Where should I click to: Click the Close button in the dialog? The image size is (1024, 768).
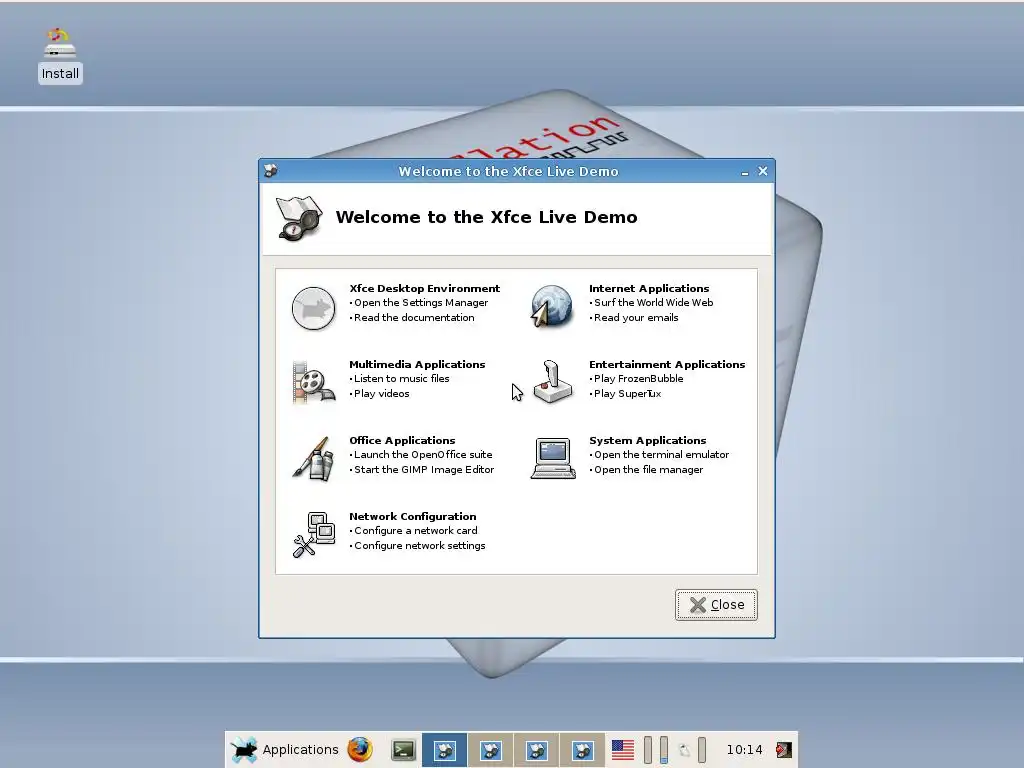coord(716,605)
